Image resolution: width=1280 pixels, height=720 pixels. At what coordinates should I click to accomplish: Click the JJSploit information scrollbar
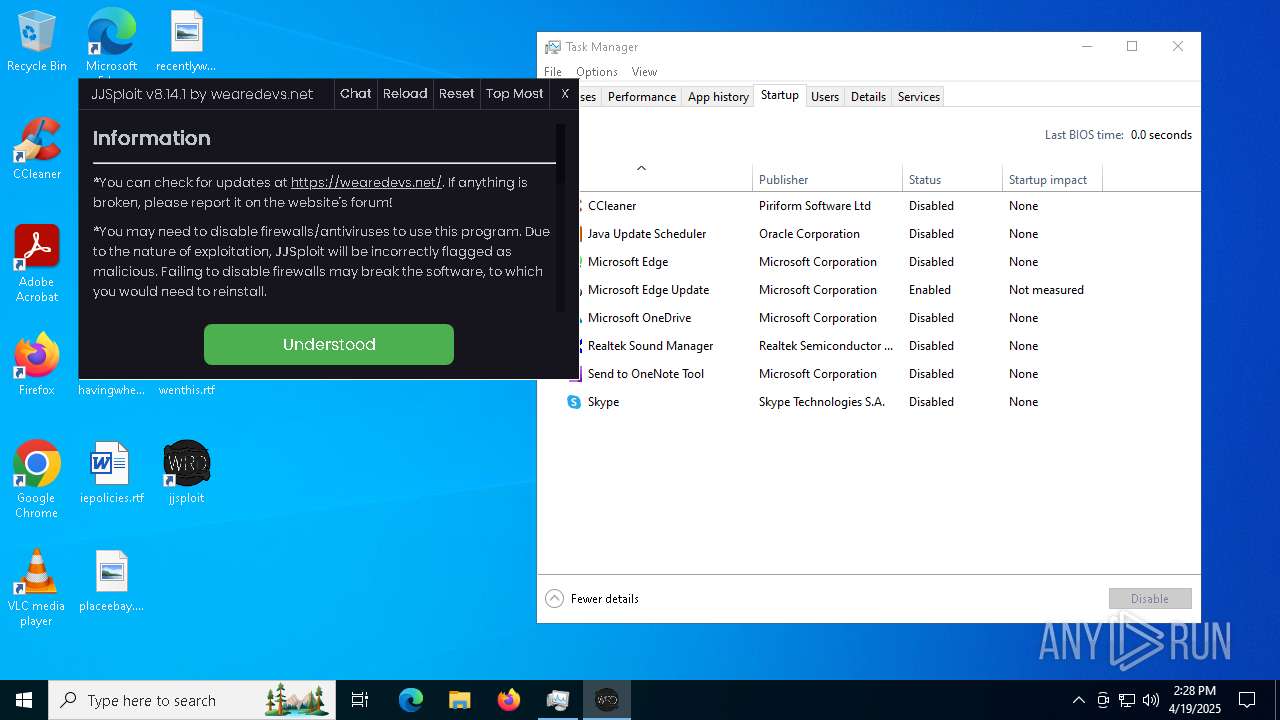coord(561,217)
